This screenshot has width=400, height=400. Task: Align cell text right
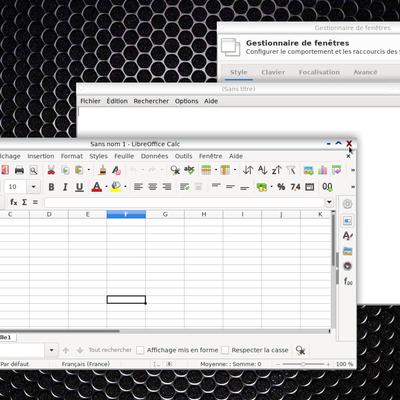point(167,187)
